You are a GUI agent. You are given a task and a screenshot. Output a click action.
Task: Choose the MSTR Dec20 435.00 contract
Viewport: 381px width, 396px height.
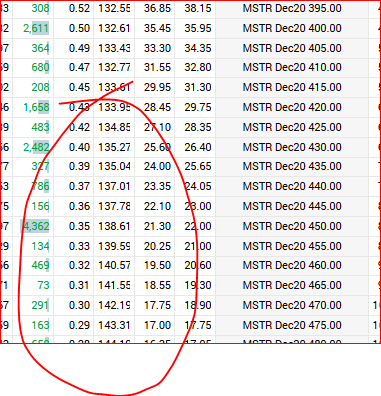[292, 166]
